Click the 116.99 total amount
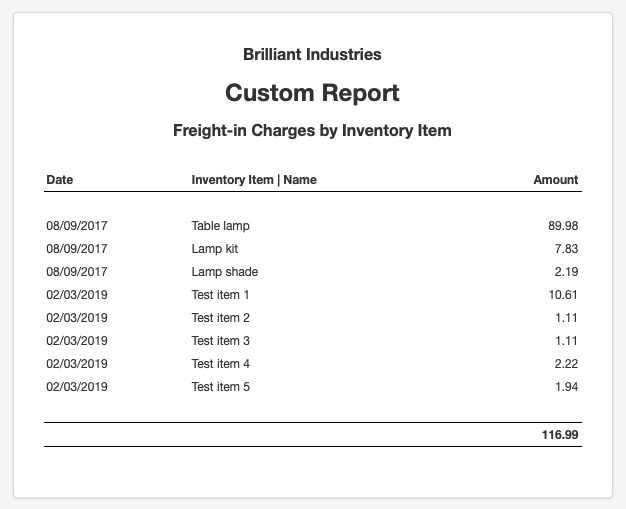This screenshot has width=626, height=509. (x=560, y=435)
